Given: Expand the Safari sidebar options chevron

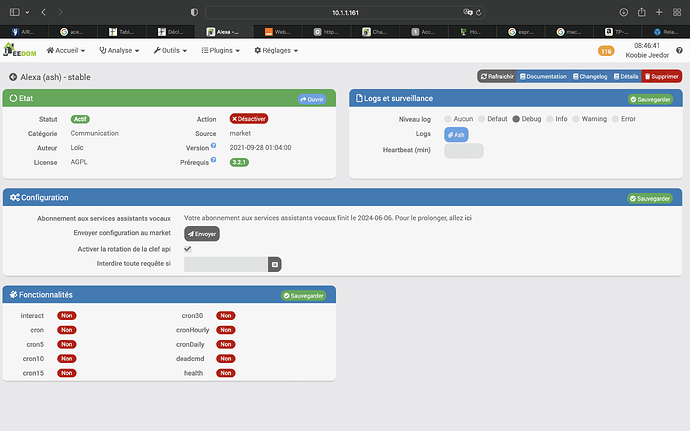Looking at the screenshot, I should pyautogui.click(x=27, y=12).
